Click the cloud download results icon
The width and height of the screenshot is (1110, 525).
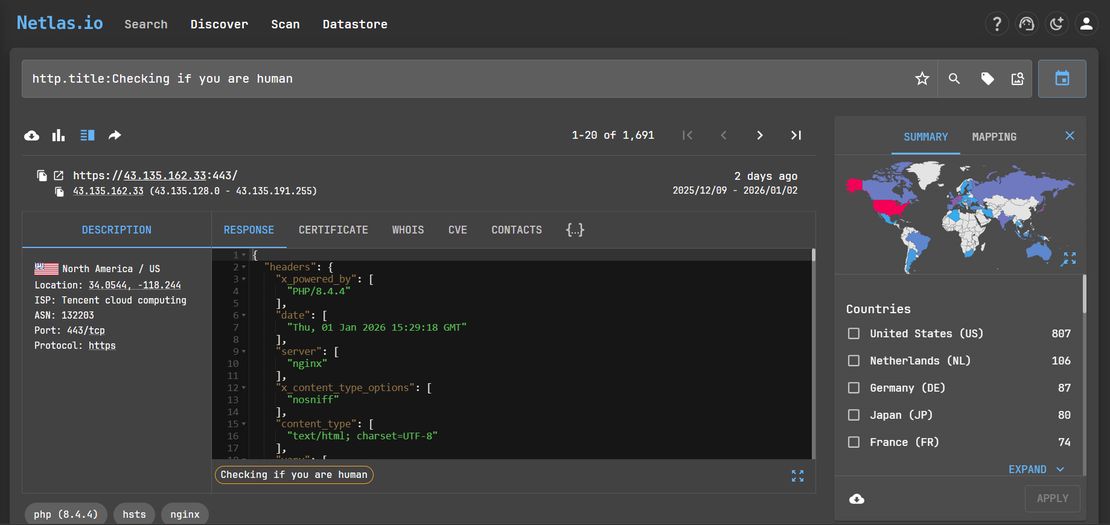31,135
